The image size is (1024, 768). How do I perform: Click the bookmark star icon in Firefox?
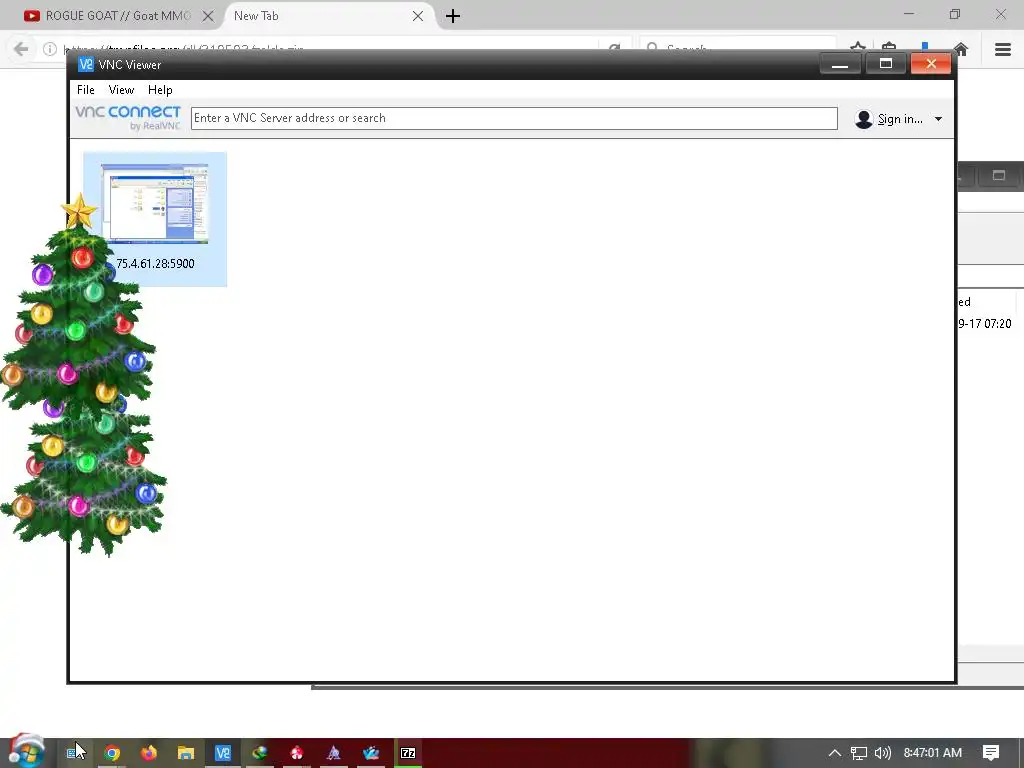click(x=857, y=48)
